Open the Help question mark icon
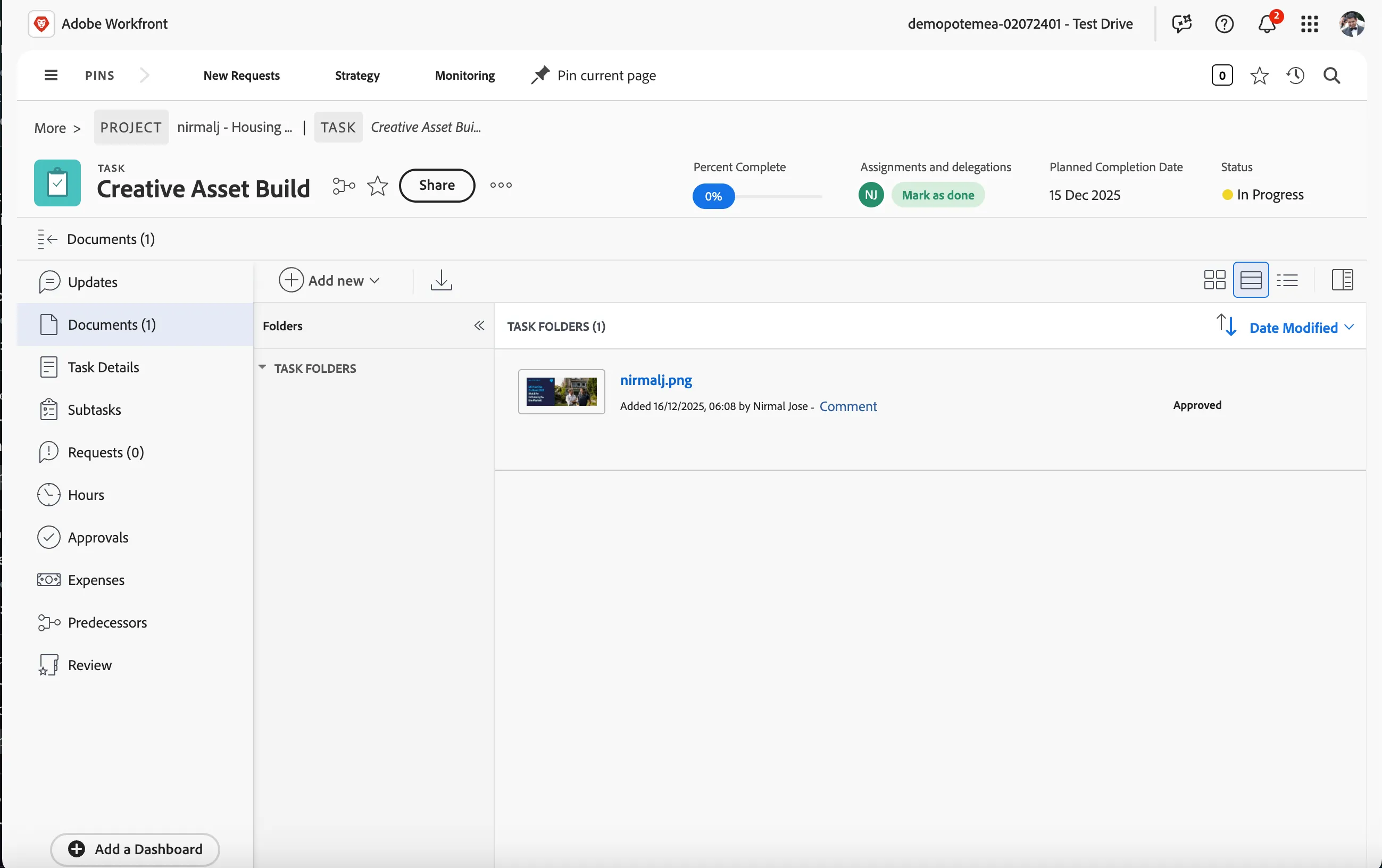1382x868 pixels. 1224,24
